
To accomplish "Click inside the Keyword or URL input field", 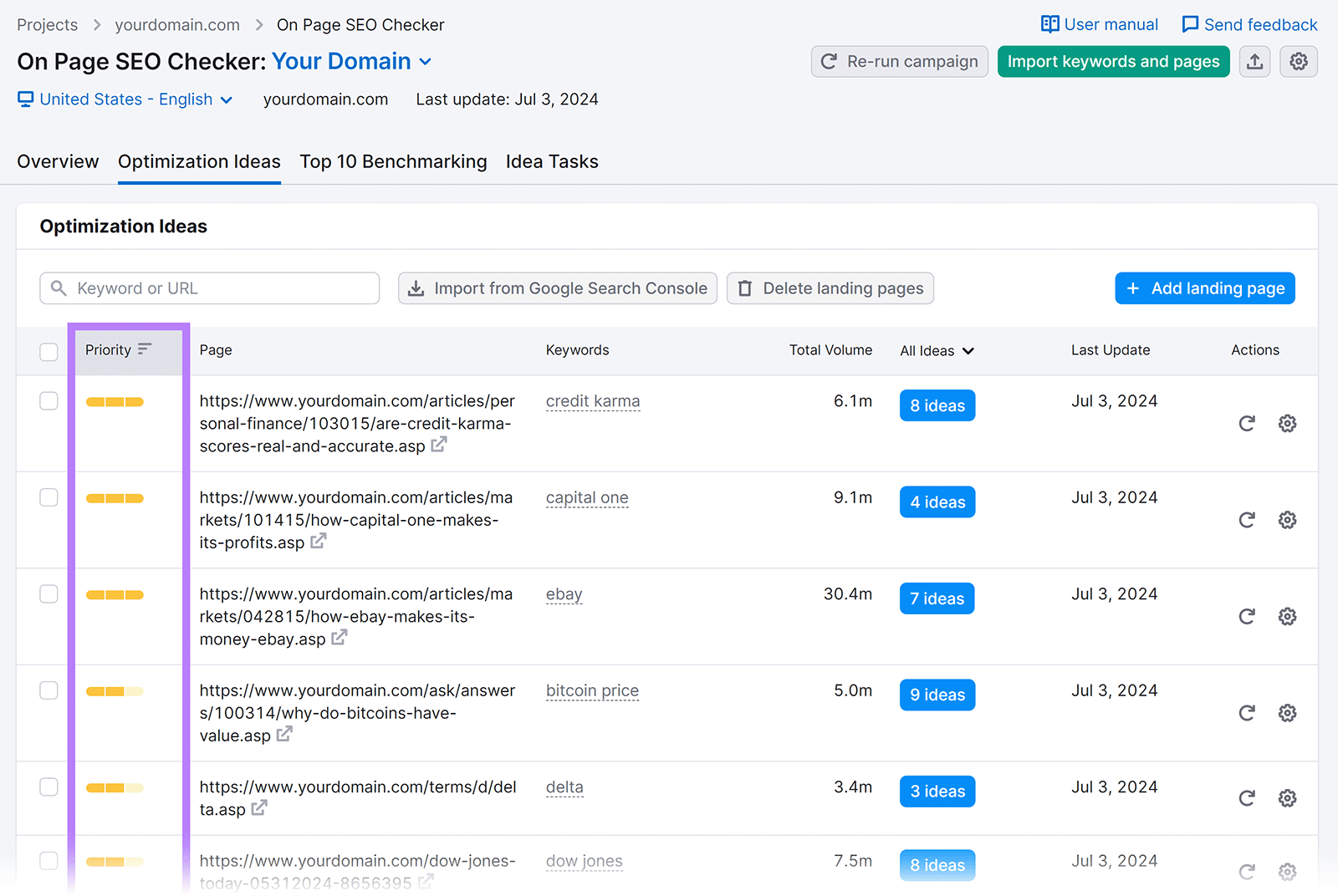I will (x=209, y=288).
